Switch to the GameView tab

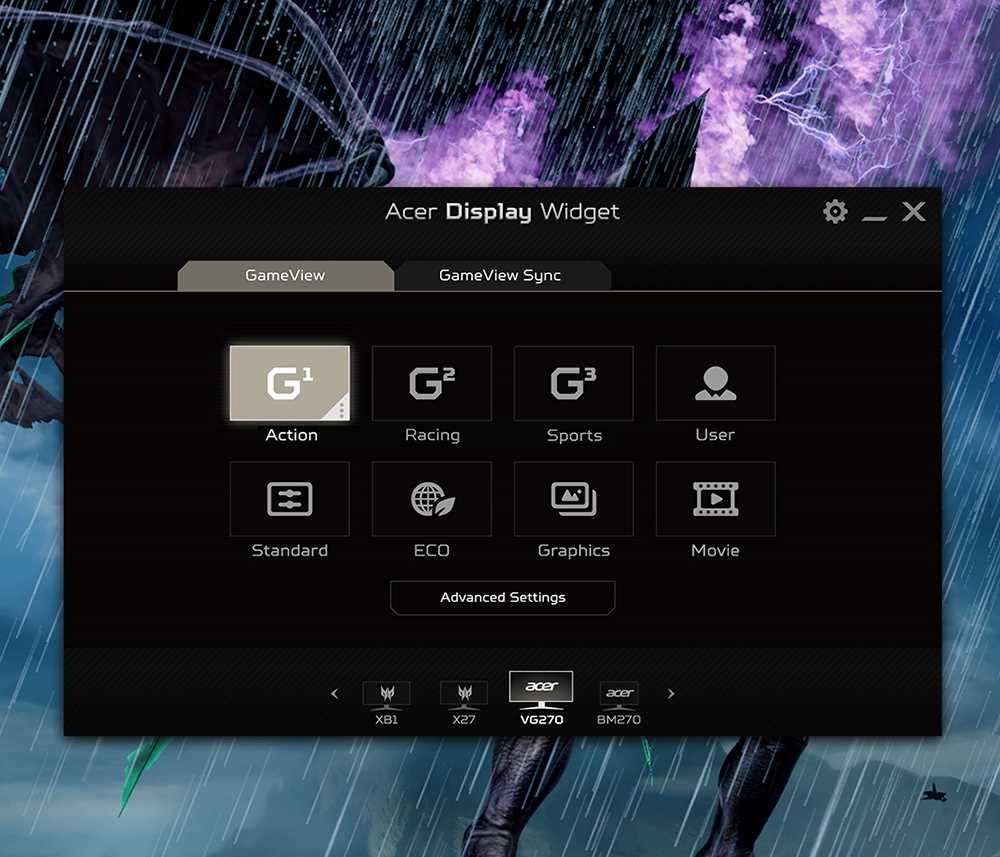click(x=285, y=275)
